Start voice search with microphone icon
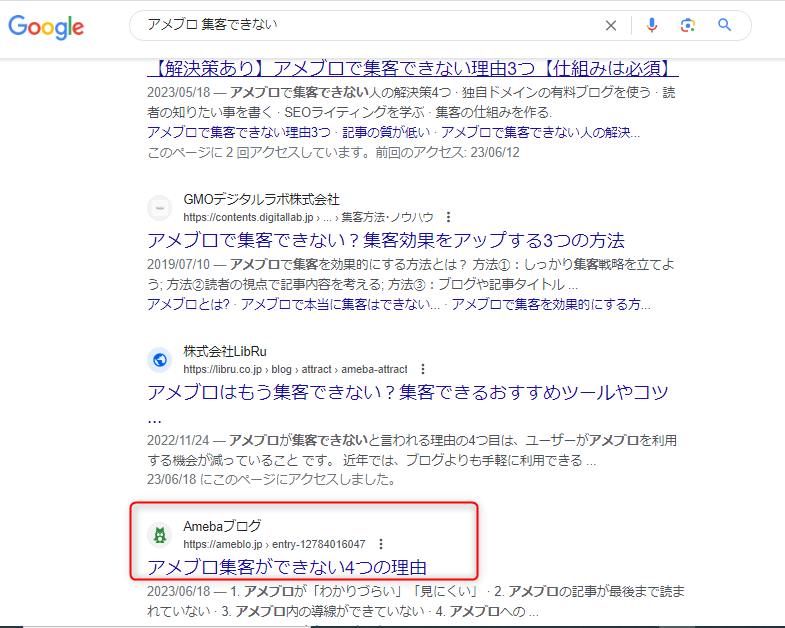The height and width of the screenshot is (628, 785). [x=651, y=25]
